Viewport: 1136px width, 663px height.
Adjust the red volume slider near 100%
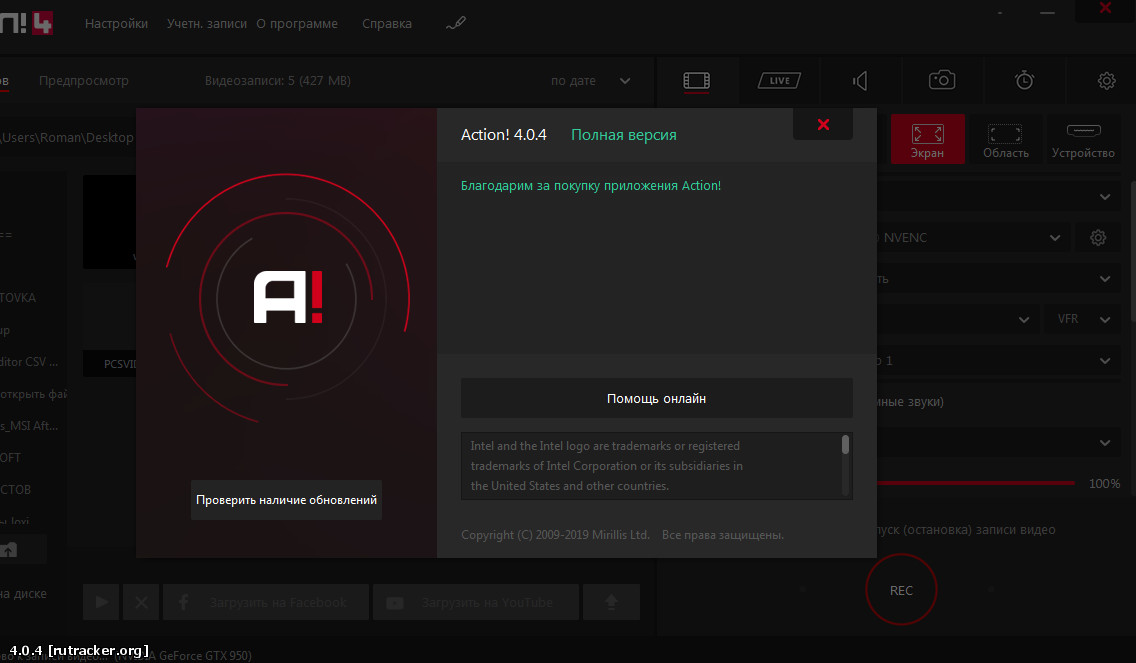(x=975, y=483)
